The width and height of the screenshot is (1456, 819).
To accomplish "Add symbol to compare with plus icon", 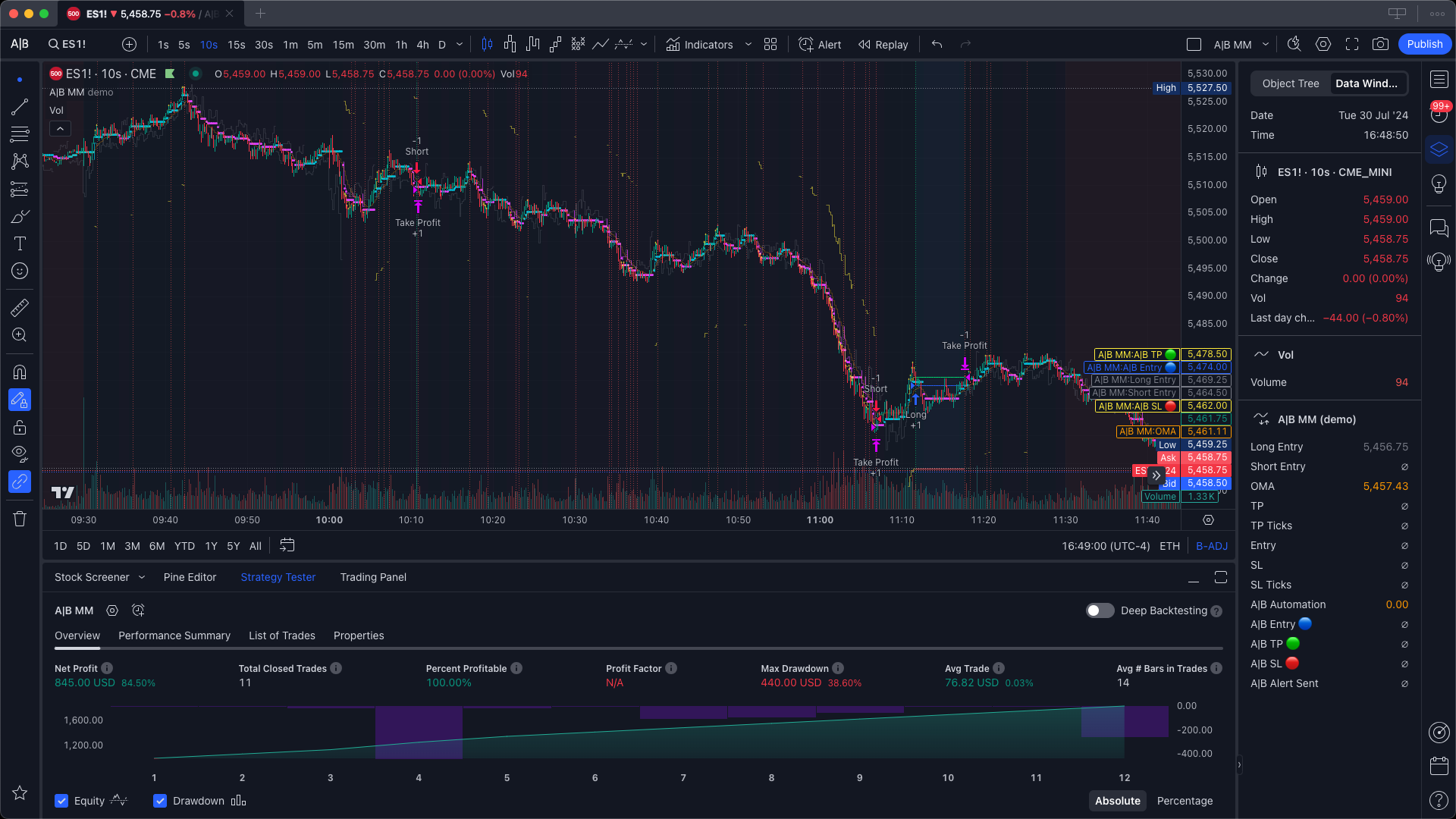I will click(x=129, y=45).
